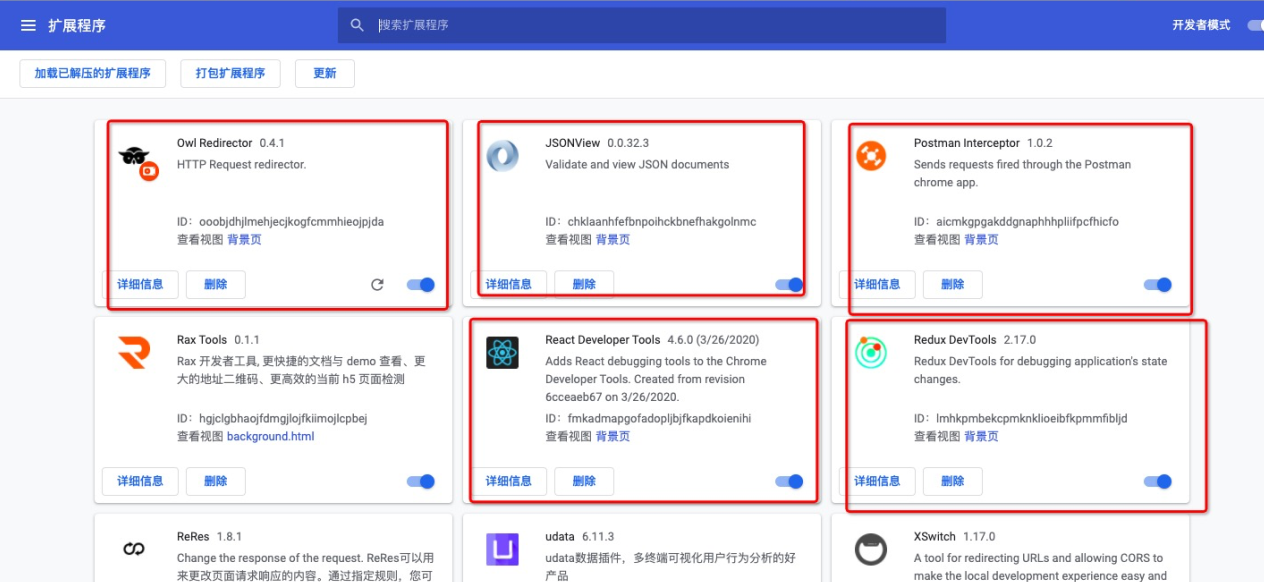Viewport: 1264px width, 582px height.
Task: Open 详细信息 for Owl Redirector
Action: (x=140, y=284)
